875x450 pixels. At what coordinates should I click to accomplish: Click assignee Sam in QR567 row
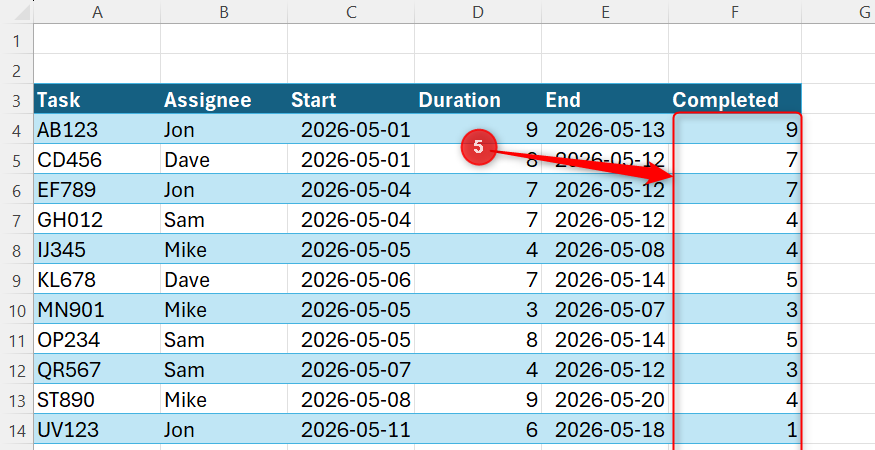(x=224, y=370)
